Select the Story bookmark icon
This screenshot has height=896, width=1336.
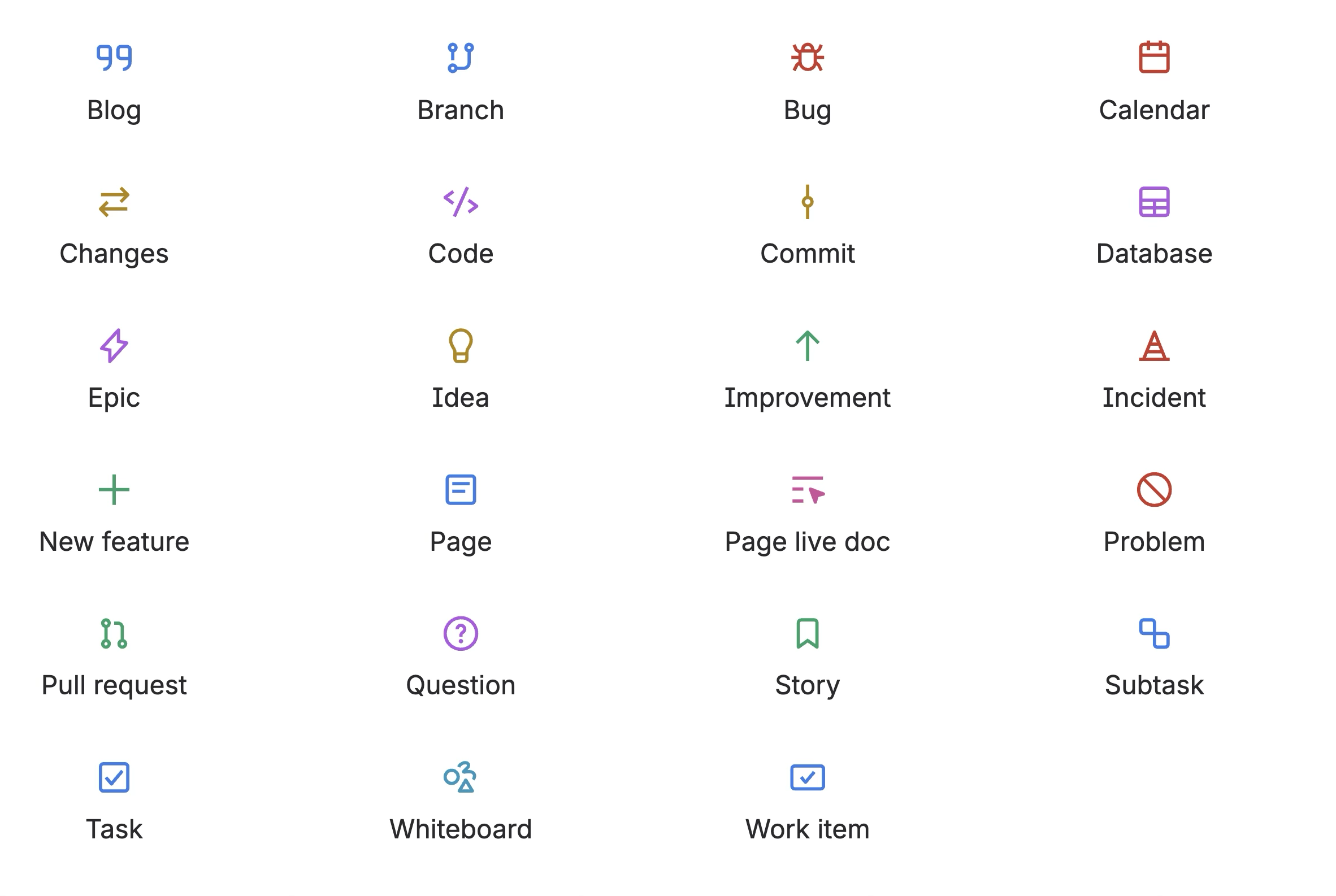pyautogui.click(x=807, y=633)
